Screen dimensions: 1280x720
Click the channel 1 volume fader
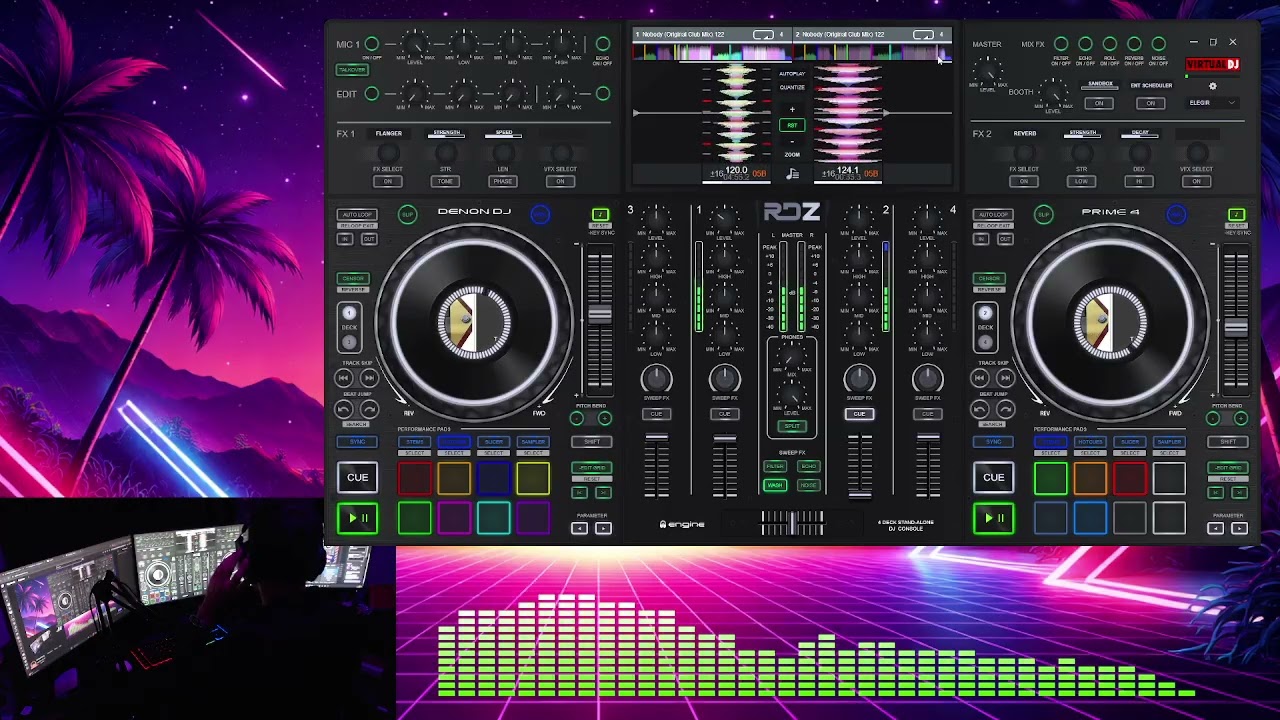(725, 438)
